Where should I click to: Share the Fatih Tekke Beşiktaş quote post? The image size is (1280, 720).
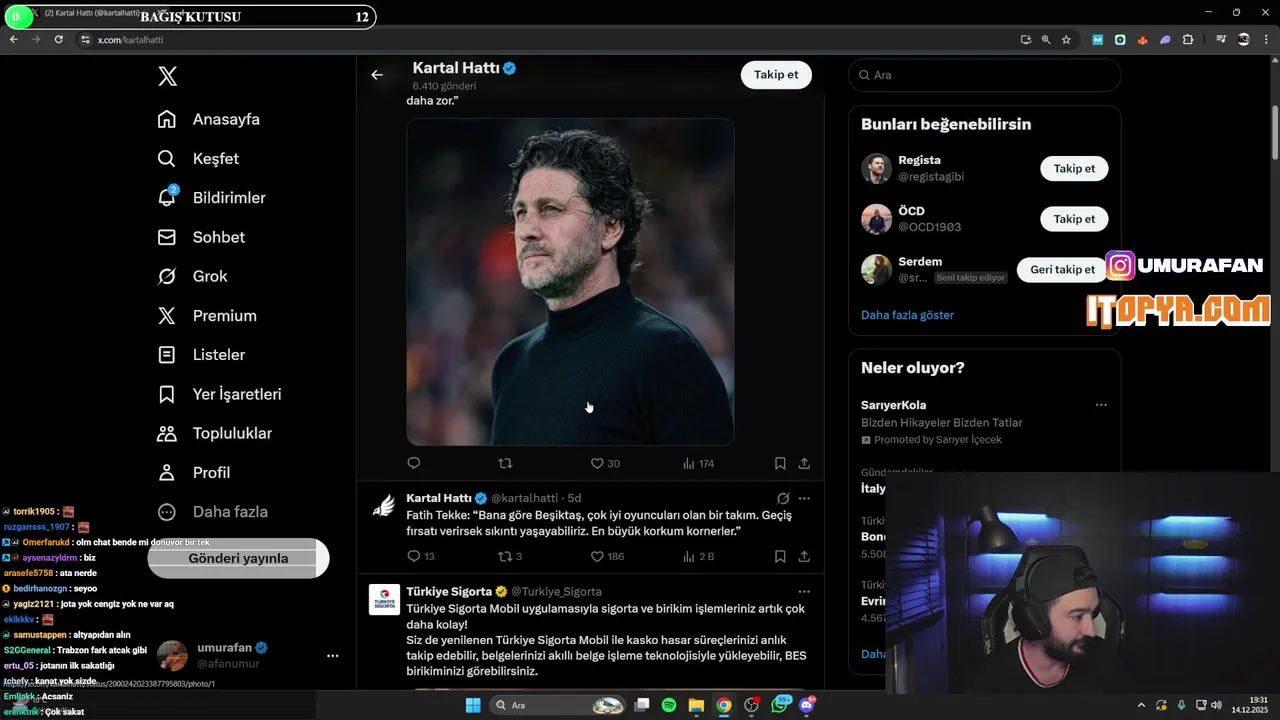804,556
